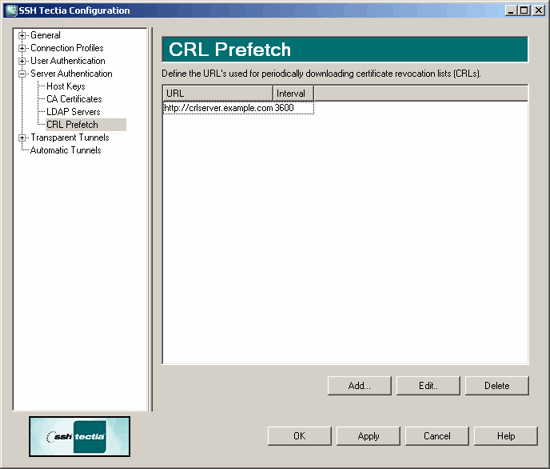This screenshot has height=469, width=550.
Task: Delete the selected CRL URL
Action: [x=497, y=386]
